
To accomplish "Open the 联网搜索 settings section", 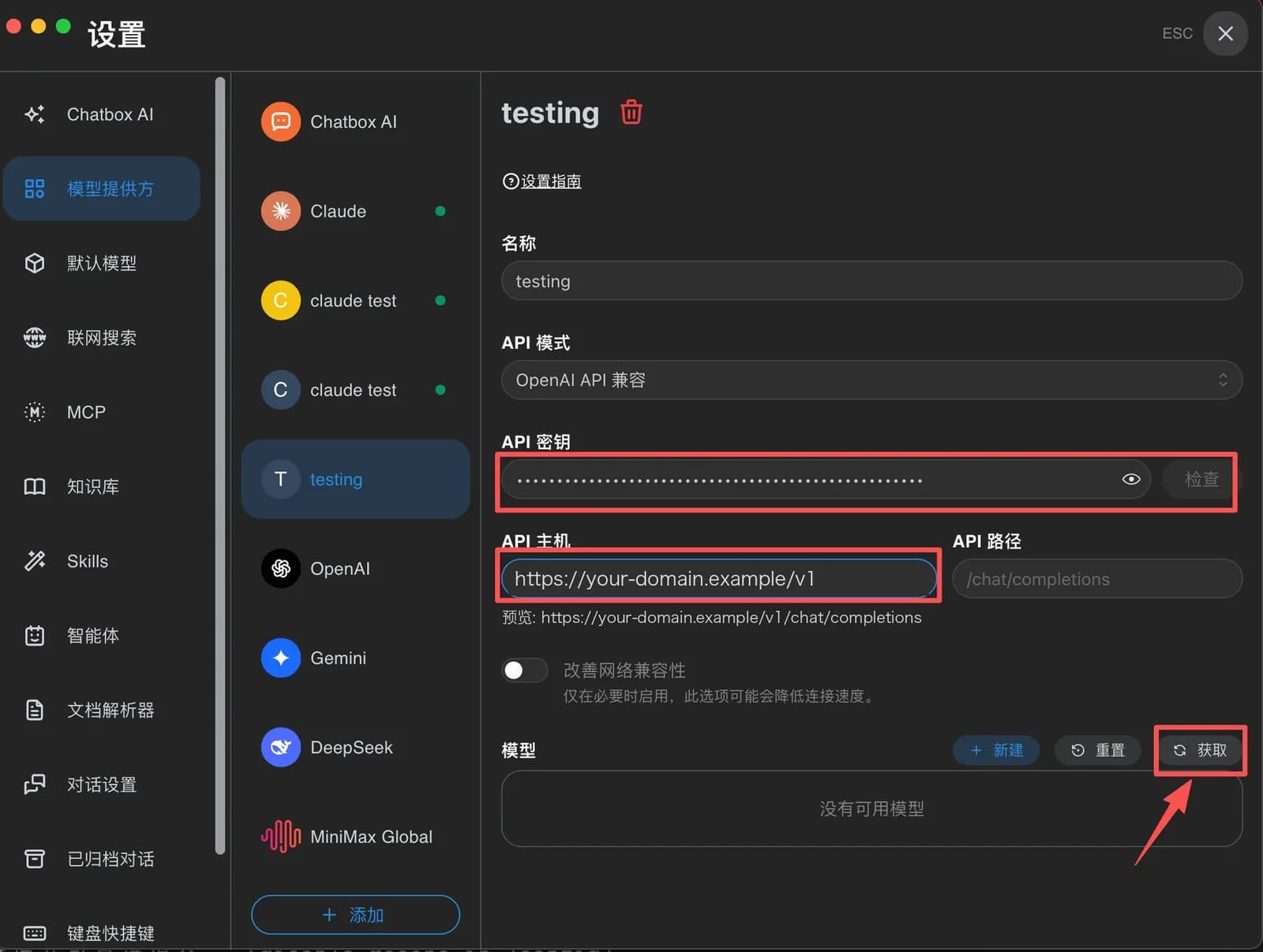I will tap(101, 338).
